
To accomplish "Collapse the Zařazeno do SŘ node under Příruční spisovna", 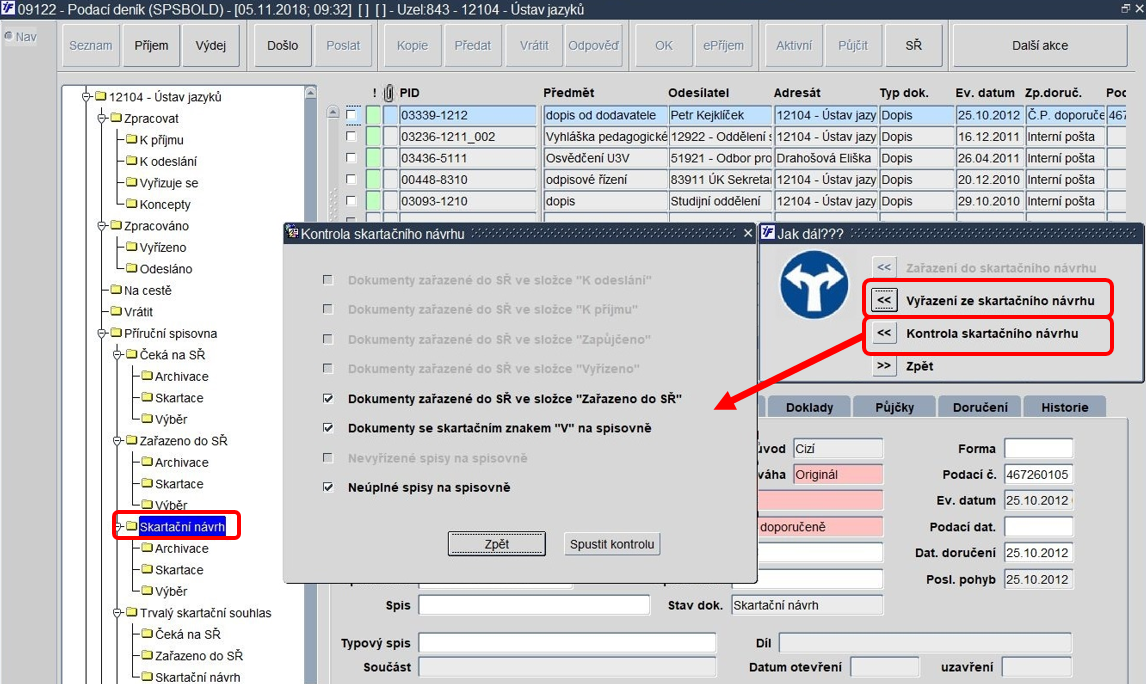I will coord(117,441).
